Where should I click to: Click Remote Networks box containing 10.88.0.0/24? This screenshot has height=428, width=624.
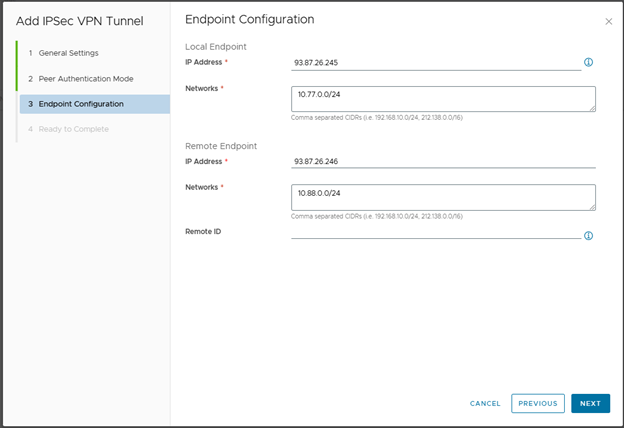(440, 196)
